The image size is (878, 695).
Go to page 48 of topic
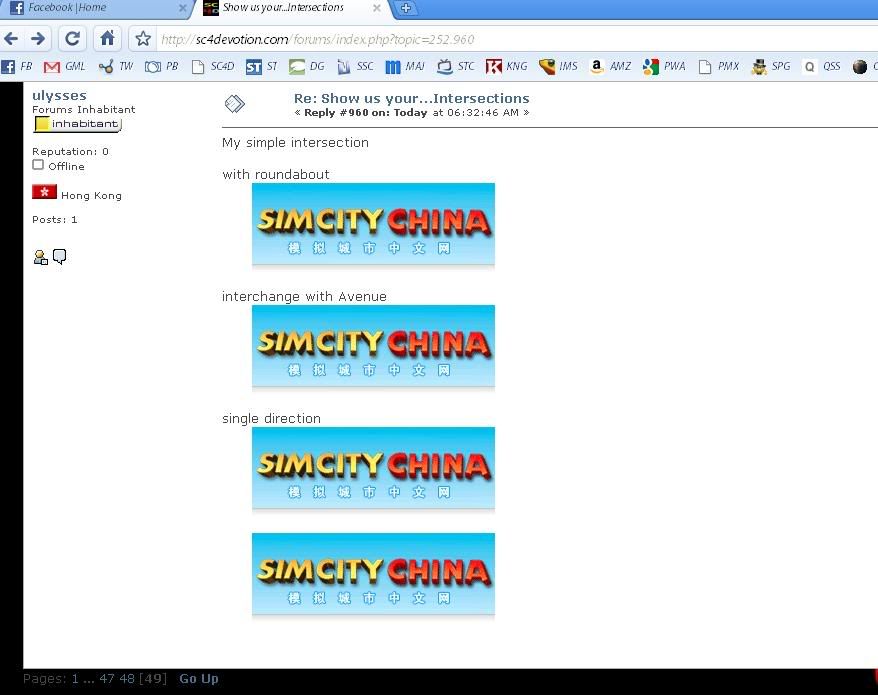127,679
